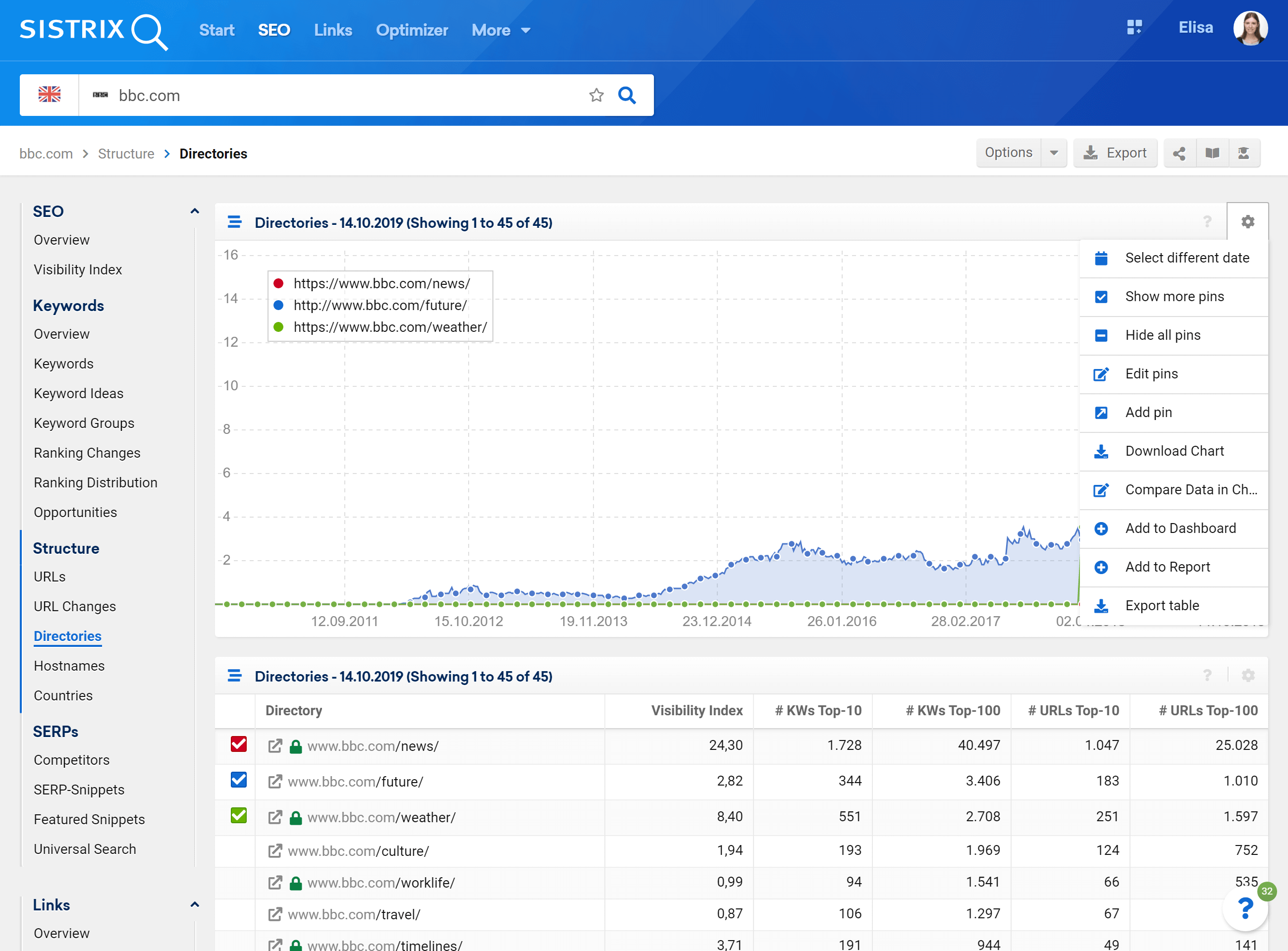Open the Links navigation tab

pyautogui.click(x=333, y=30)
